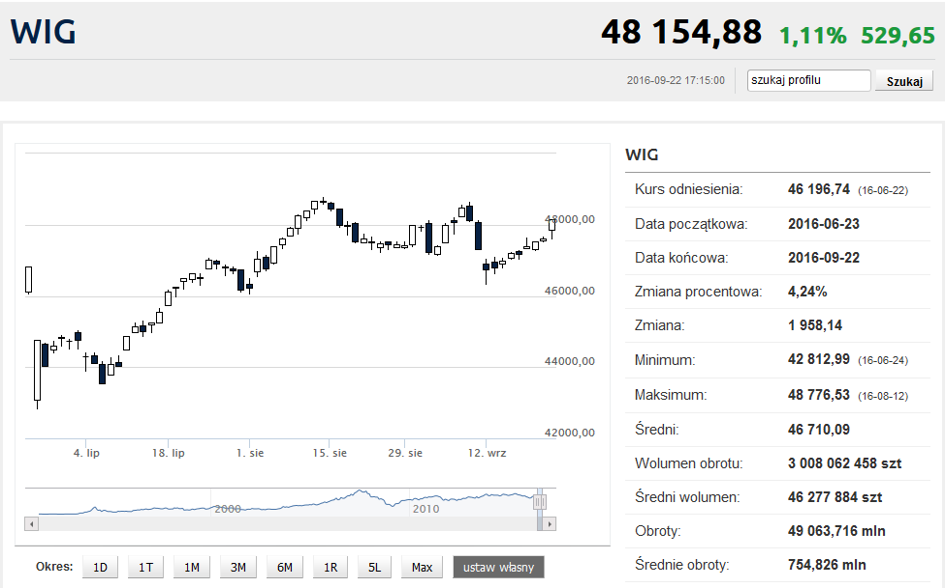Choose the 1R period option
Viewport: 945px width, 588px height.
pos(330,567)
